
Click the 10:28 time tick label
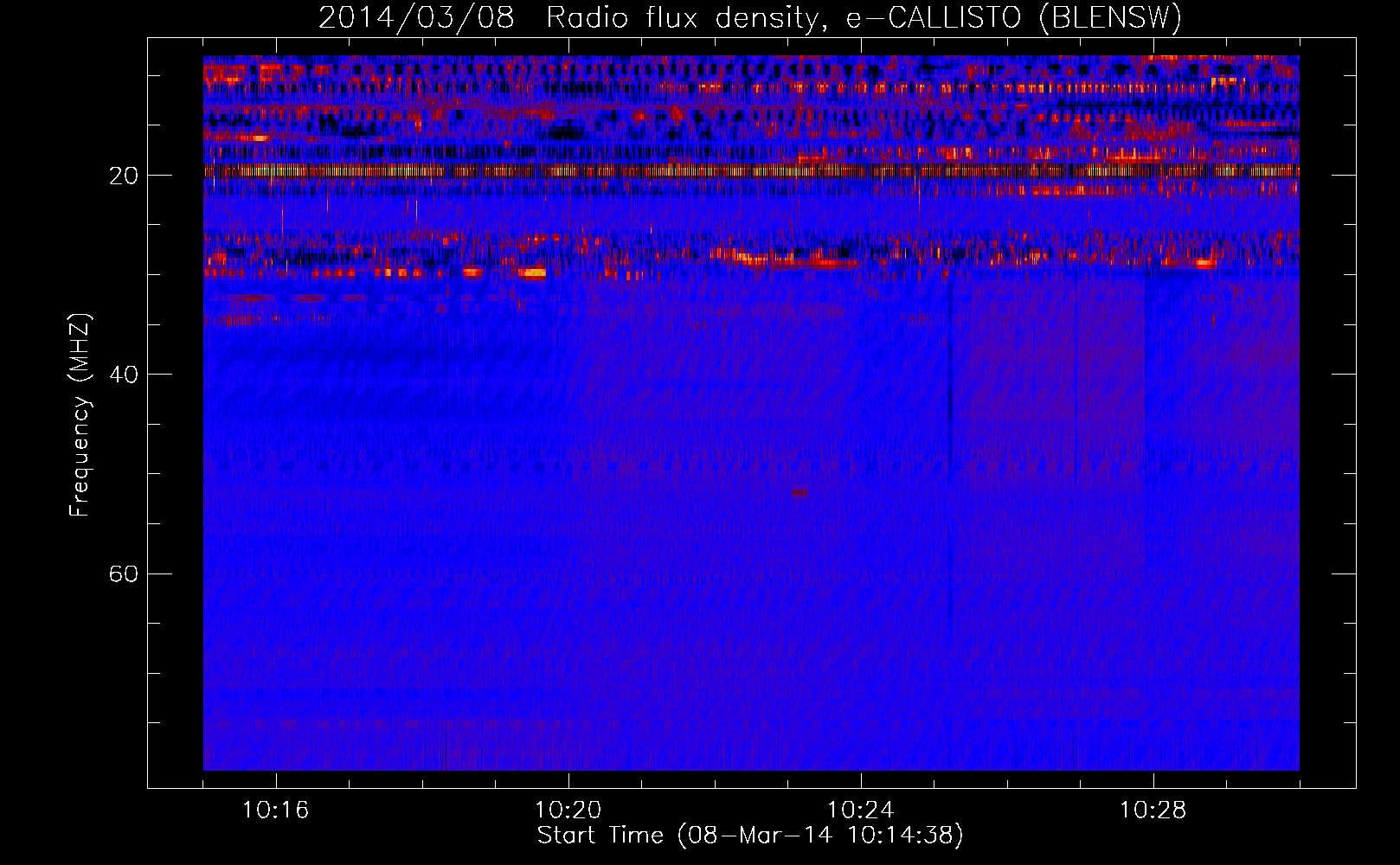1153,811
